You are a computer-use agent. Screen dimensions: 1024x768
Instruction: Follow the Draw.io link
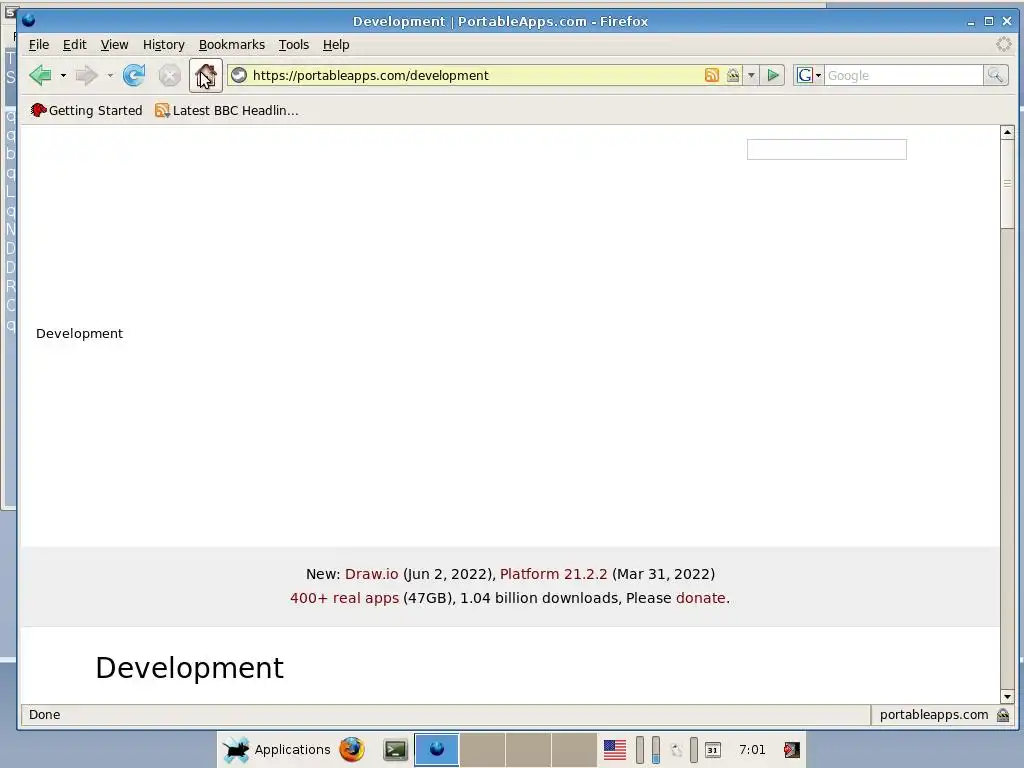(371, 574)
